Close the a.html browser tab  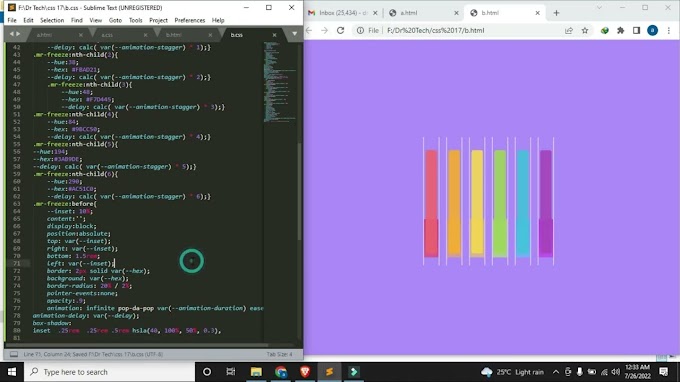point(456,13)
